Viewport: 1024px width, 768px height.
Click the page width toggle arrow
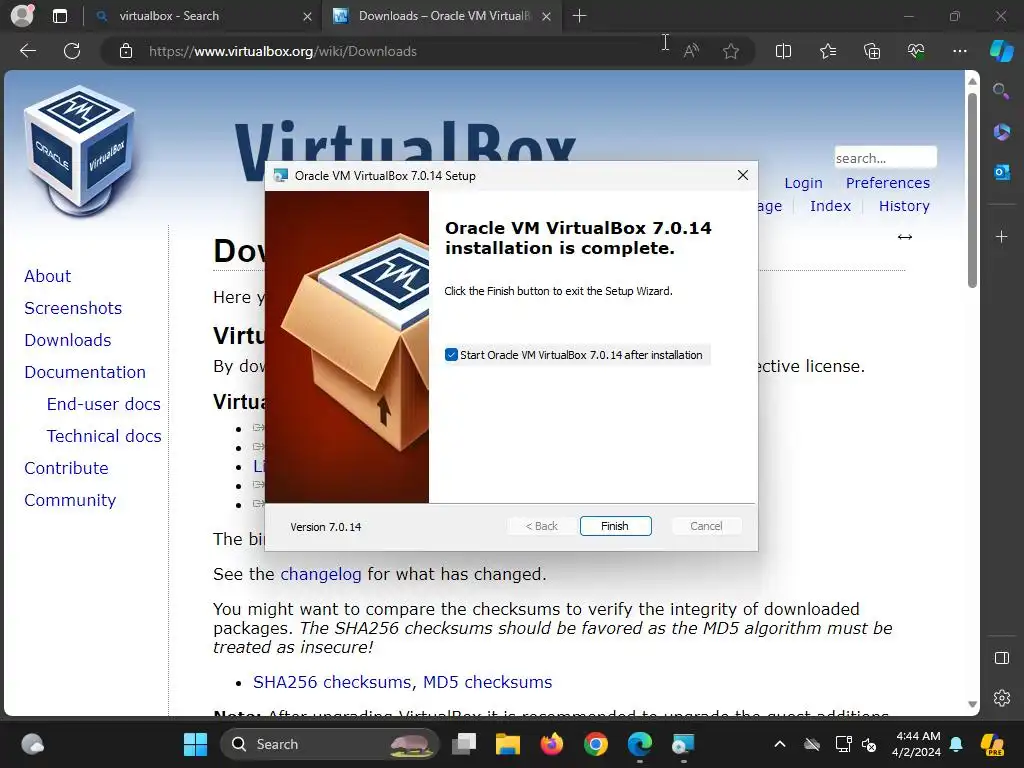pos(904,236)
